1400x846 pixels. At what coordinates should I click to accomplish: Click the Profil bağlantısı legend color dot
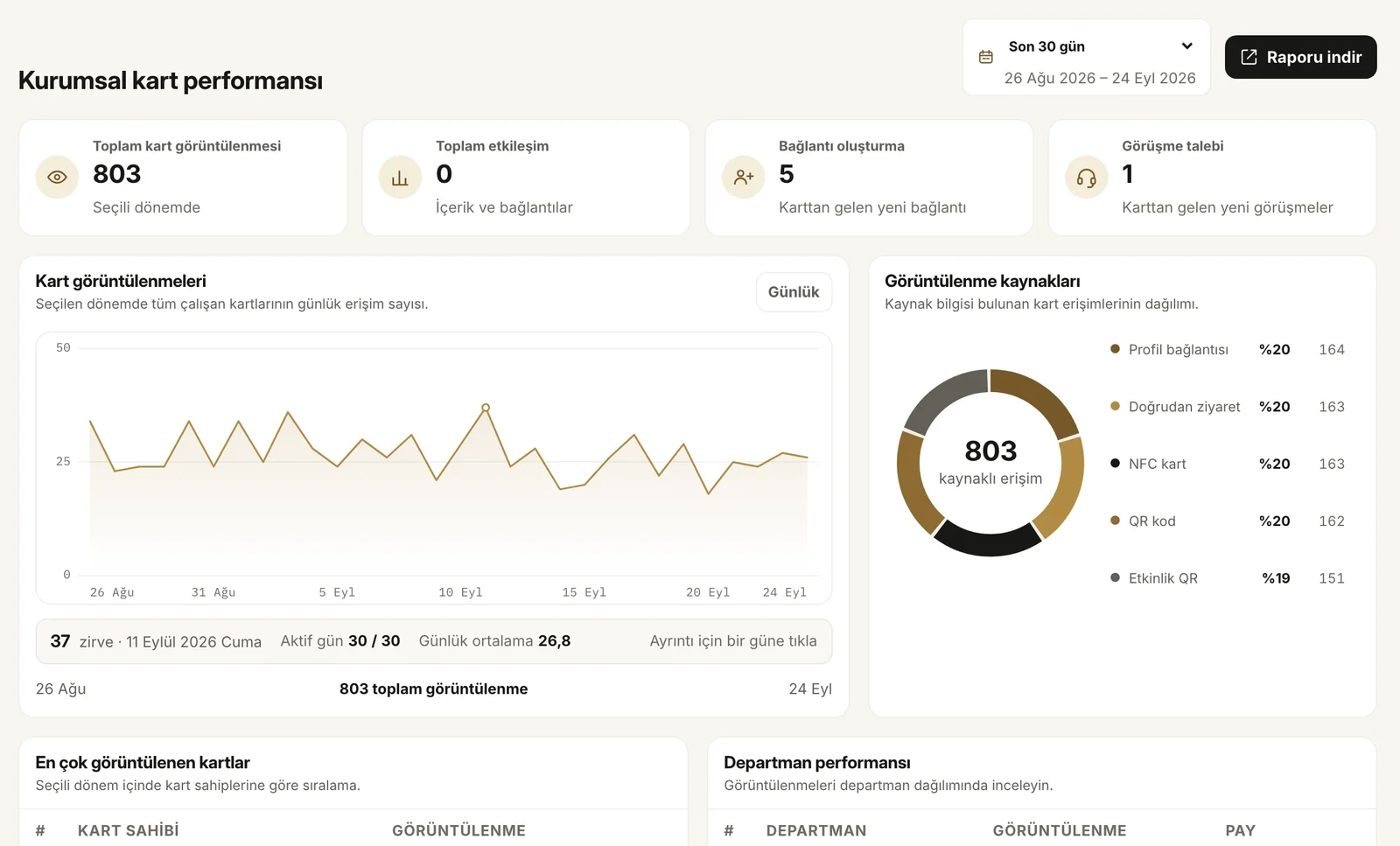(x=1115, y=349)
